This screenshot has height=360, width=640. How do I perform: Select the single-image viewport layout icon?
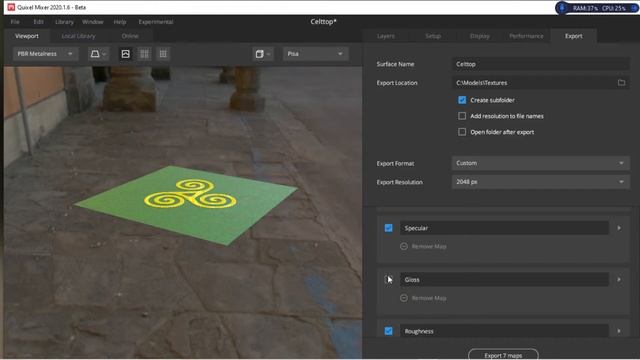click(x=126, y=54)
